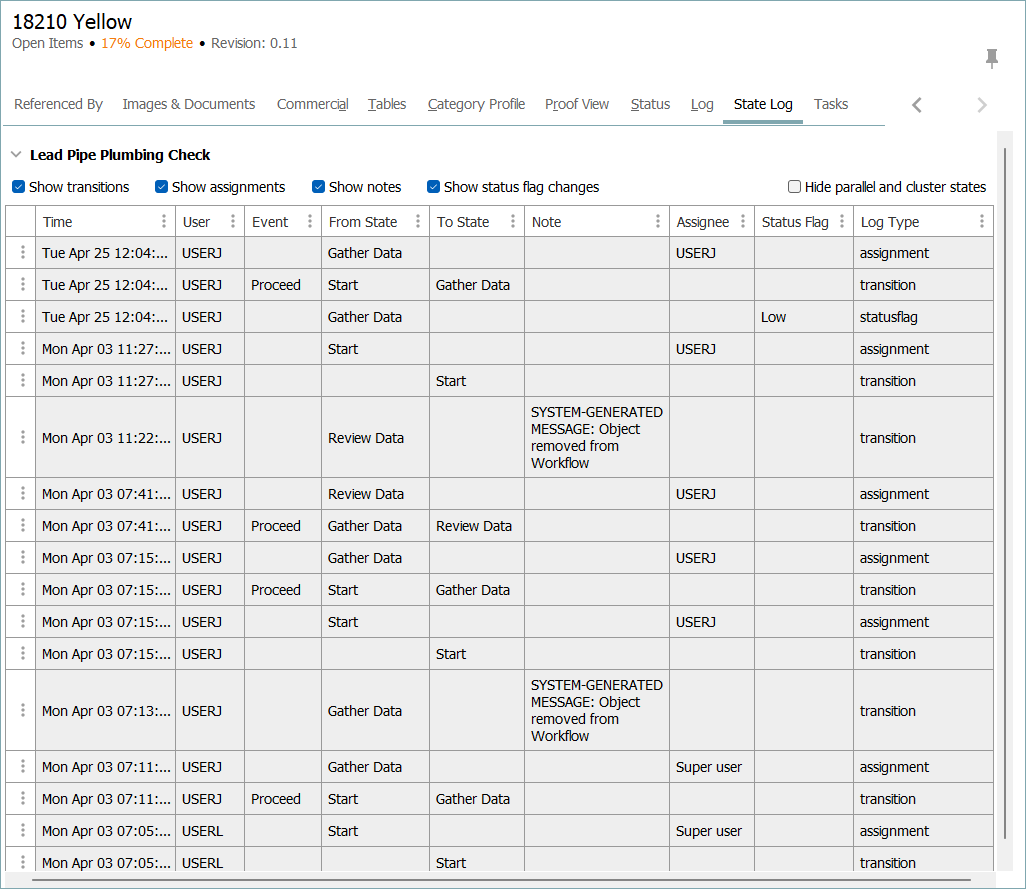The height and width of the screenshot is (889, 1026).
Task: Disable Show assignments checkbox
Action: point(162,187)
